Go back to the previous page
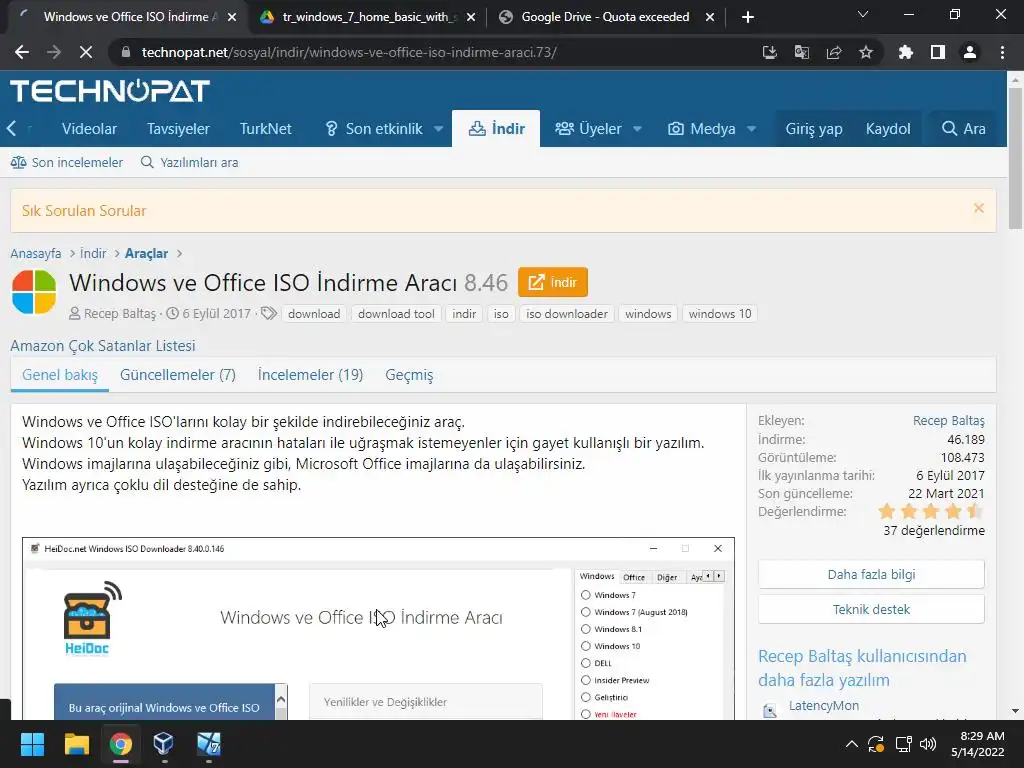Image resolution: width=1024 pixels, height=768 pixels. (x=22, y=52)
